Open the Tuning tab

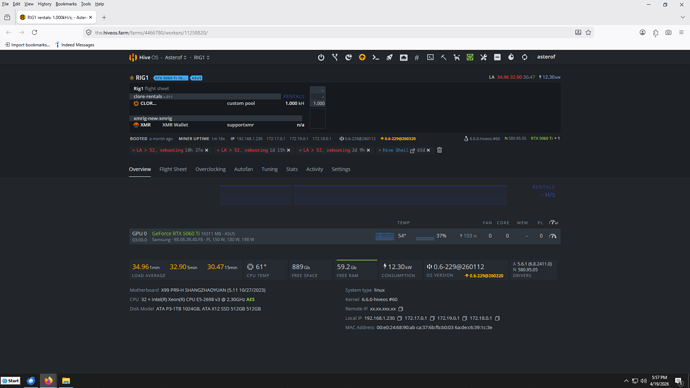click(x=269, y=169)
